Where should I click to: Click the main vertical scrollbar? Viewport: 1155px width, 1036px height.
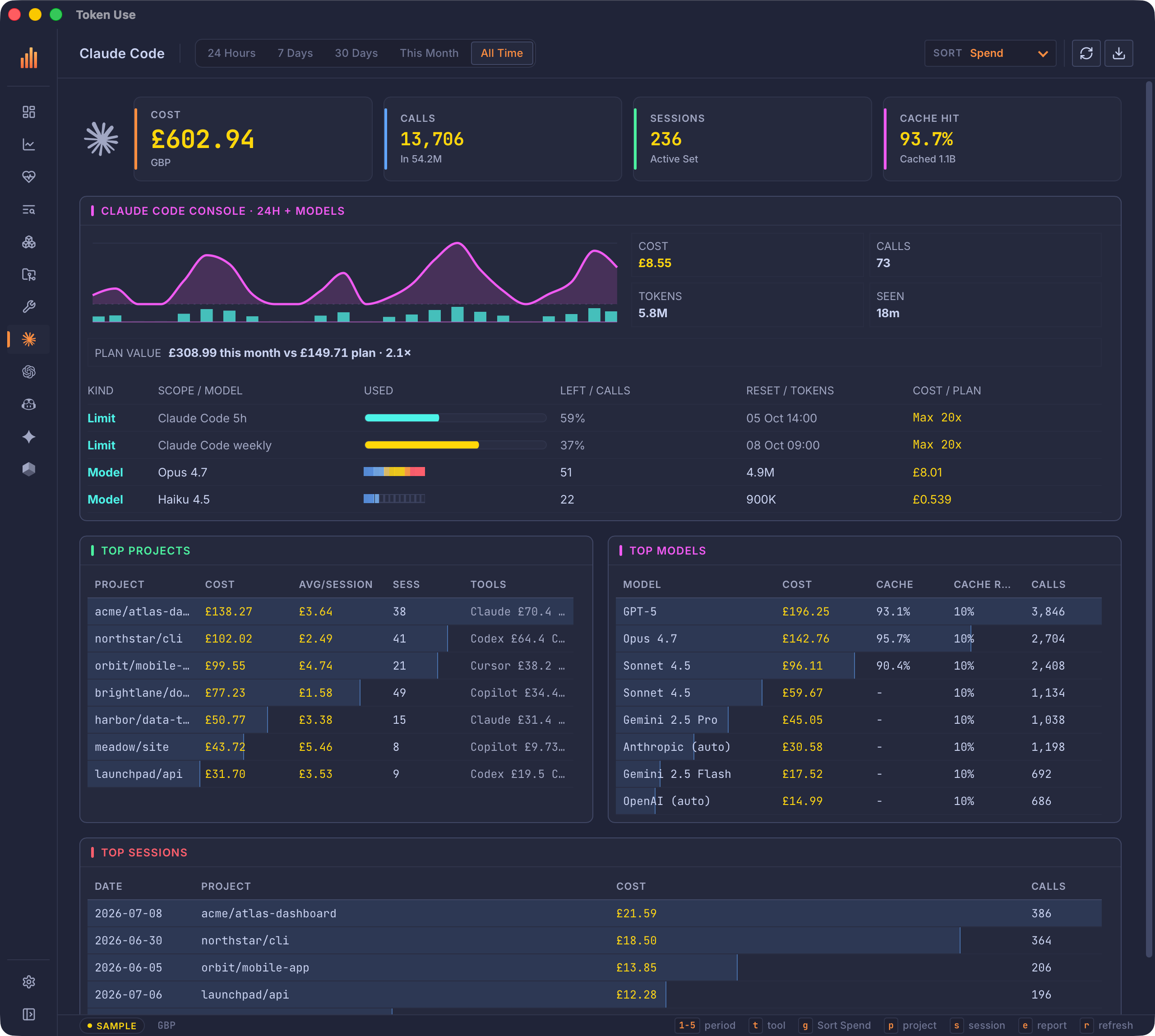tap(1149, 519)
